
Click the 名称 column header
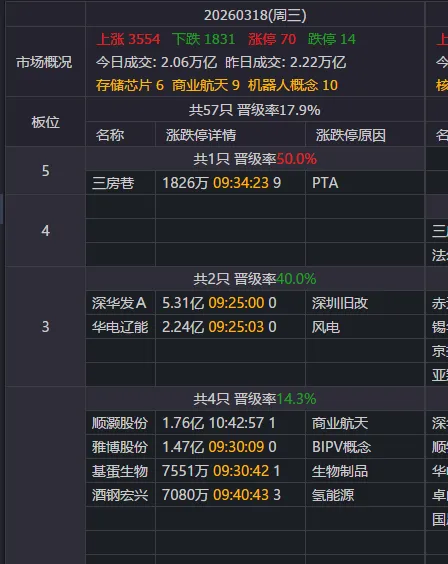point(110,135)
